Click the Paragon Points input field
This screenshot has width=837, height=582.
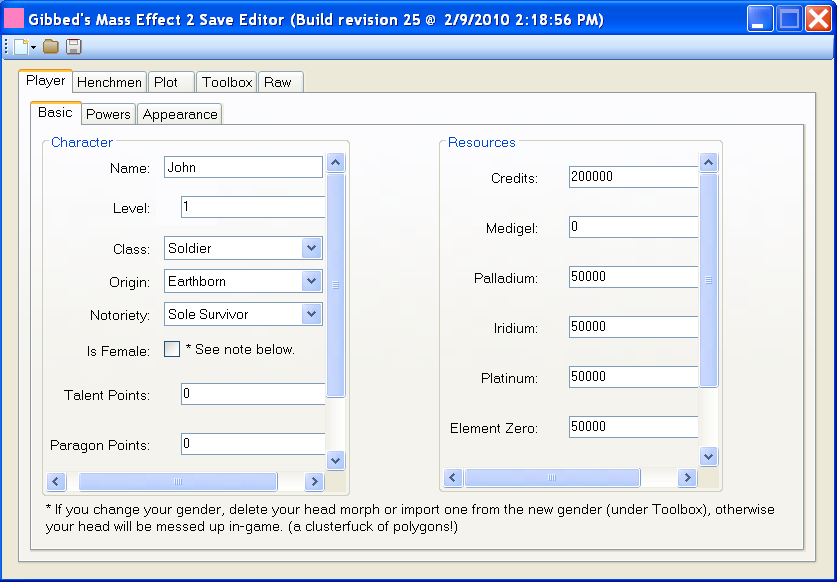pos(253,444)
